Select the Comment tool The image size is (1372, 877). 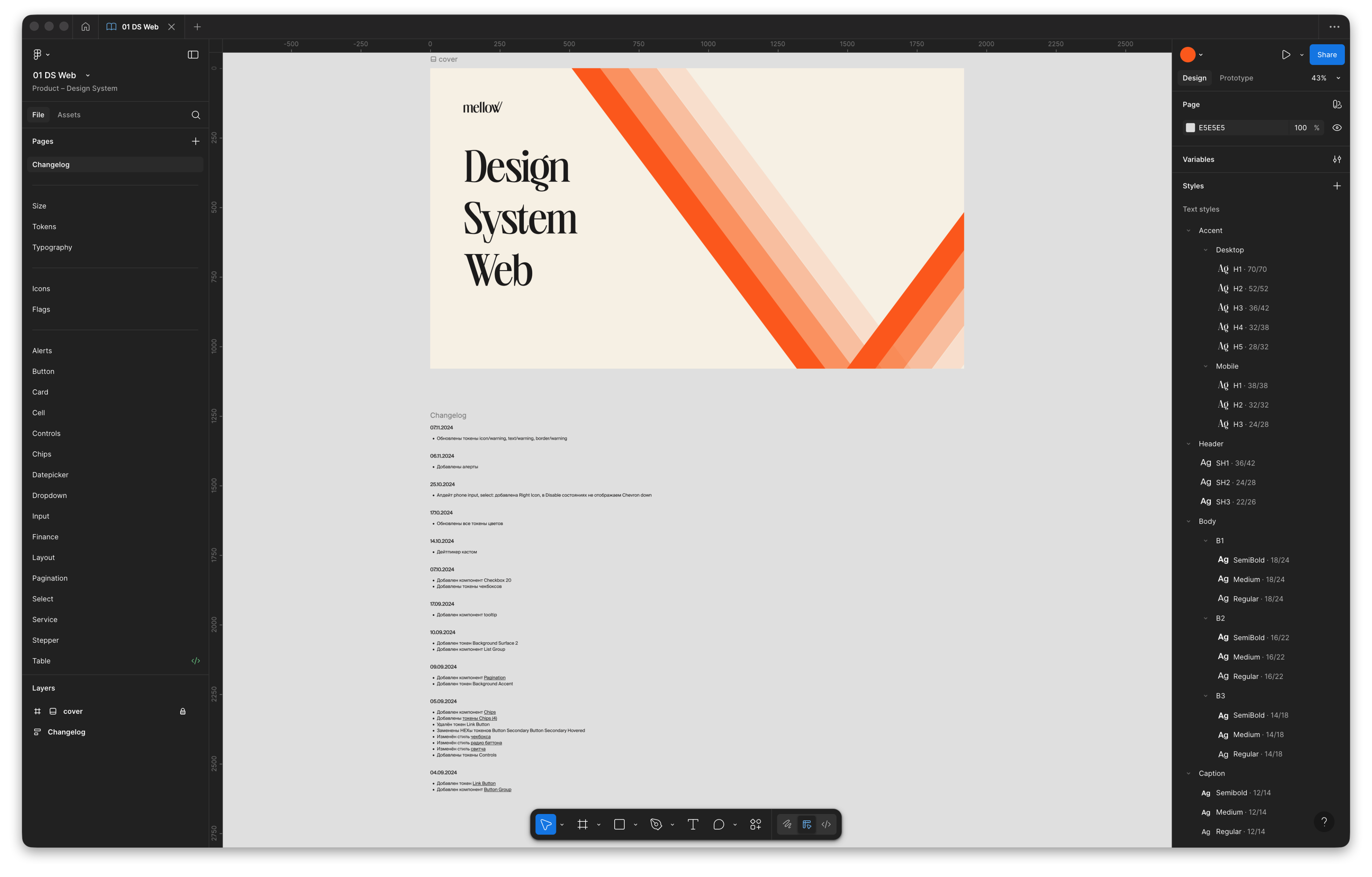[718, 824]
